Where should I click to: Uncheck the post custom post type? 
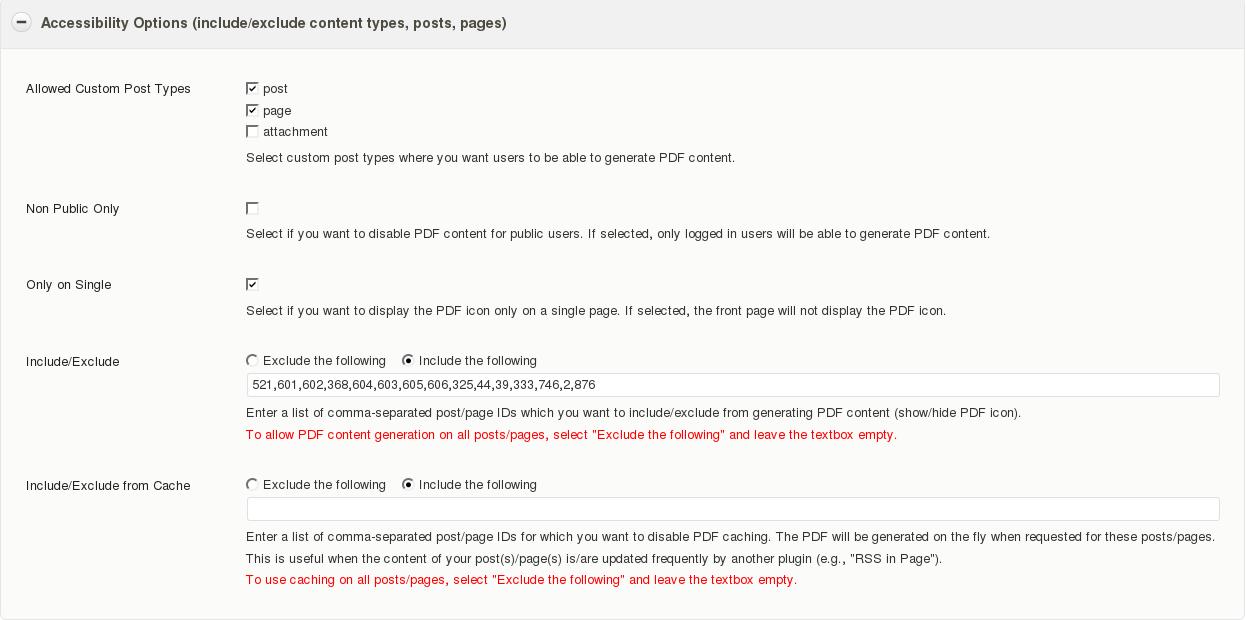coord(252,88)
